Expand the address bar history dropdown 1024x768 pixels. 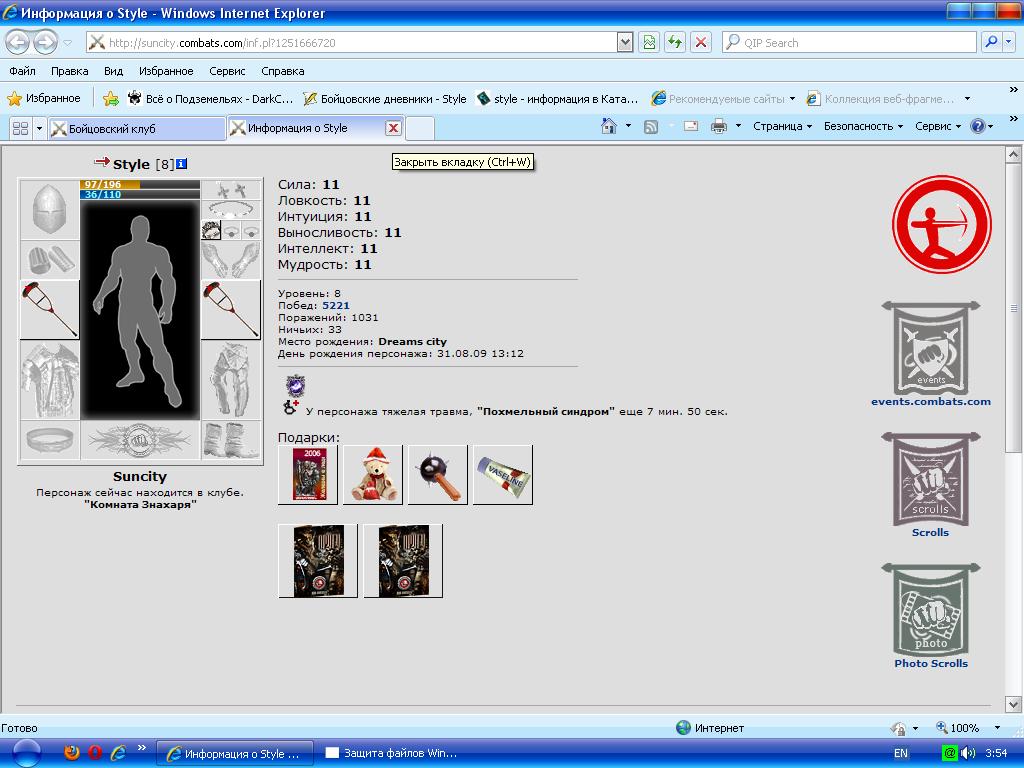point(625,42)
